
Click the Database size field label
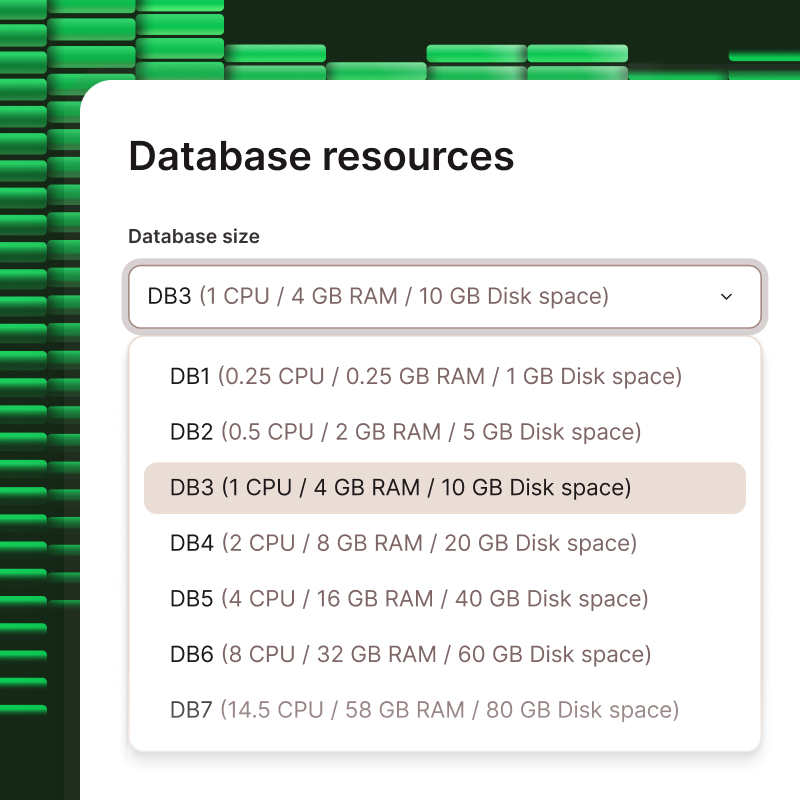pyautogui.click(x=193, y=237)
